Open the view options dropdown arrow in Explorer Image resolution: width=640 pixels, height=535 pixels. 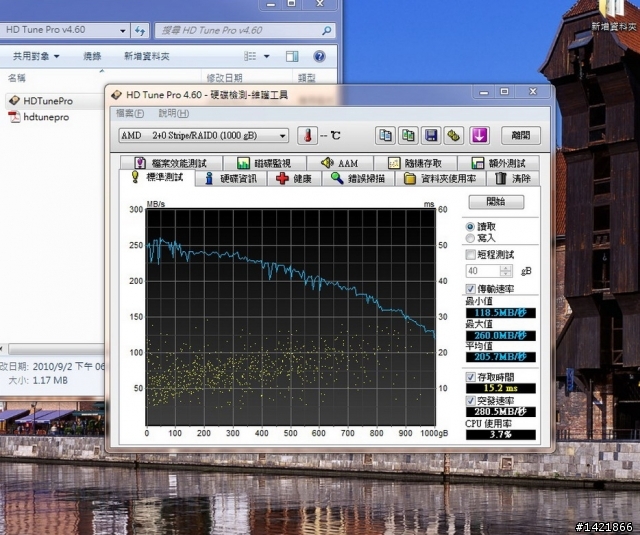click(267, 56)
